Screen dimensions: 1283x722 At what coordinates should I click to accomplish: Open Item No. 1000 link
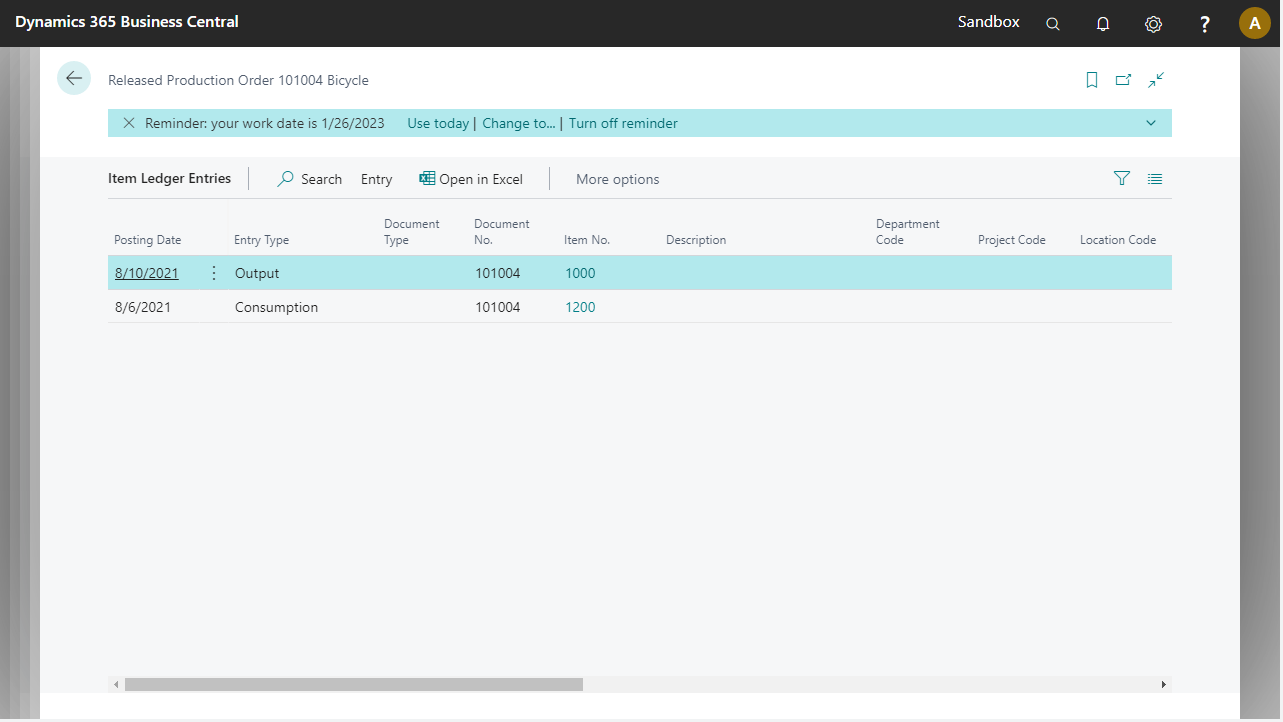(x=580, y=273)
